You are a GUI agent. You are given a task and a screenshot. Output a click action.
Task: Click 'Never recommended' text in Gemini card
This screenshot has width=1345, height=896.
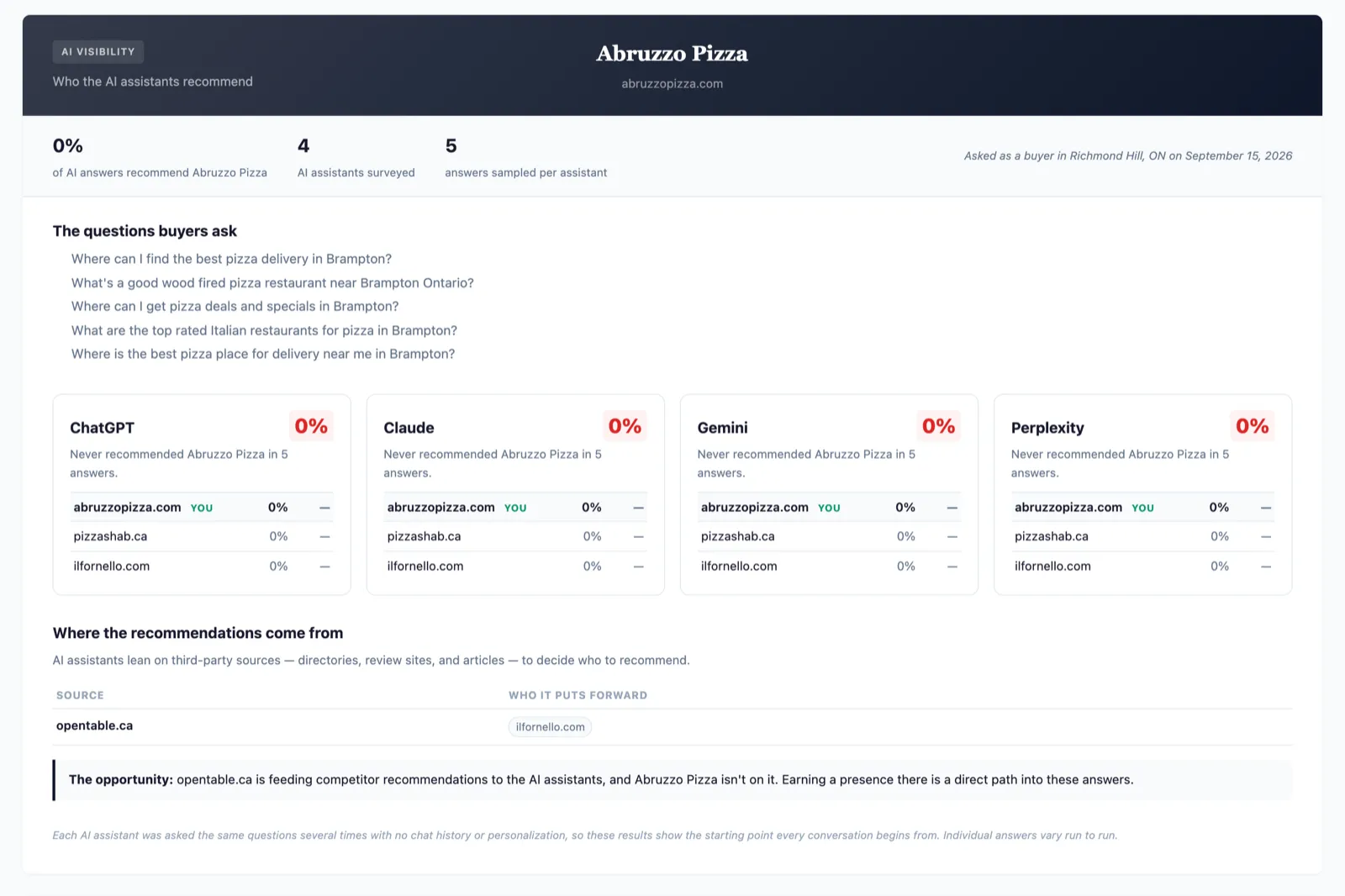click(x=806, y=463)
